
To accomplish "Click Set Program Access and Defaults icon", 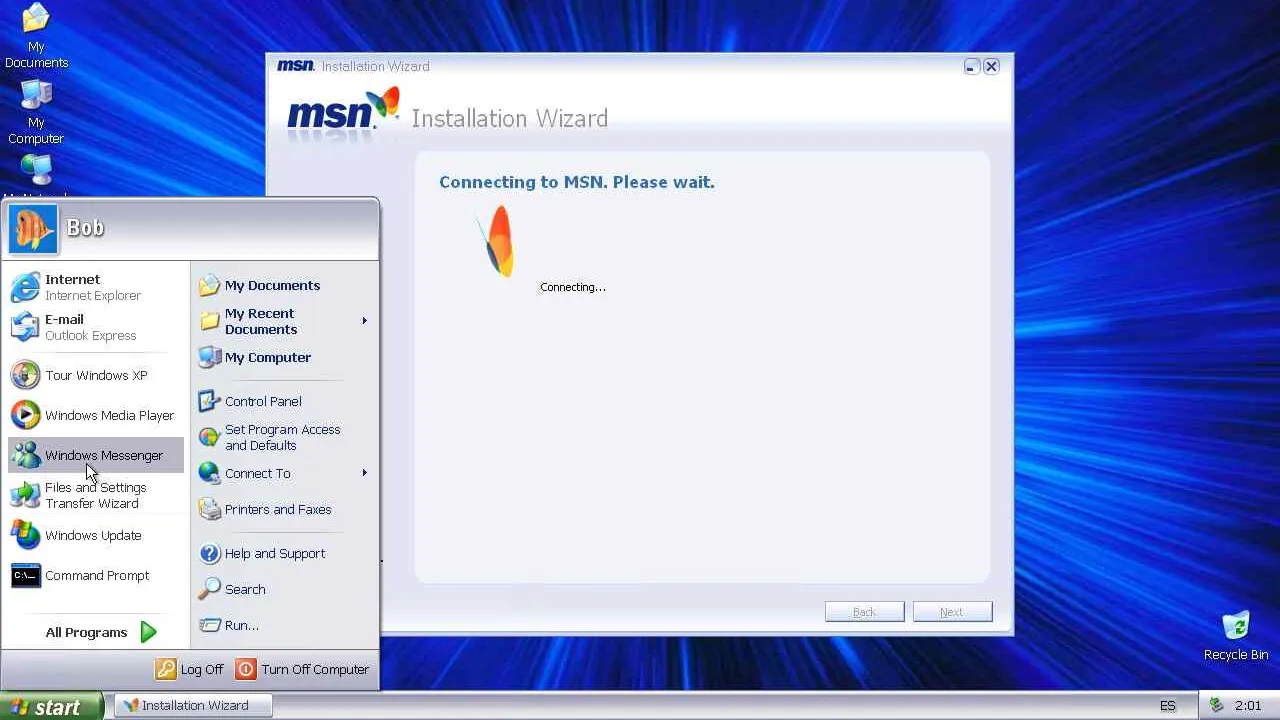I will coord(209,437).
